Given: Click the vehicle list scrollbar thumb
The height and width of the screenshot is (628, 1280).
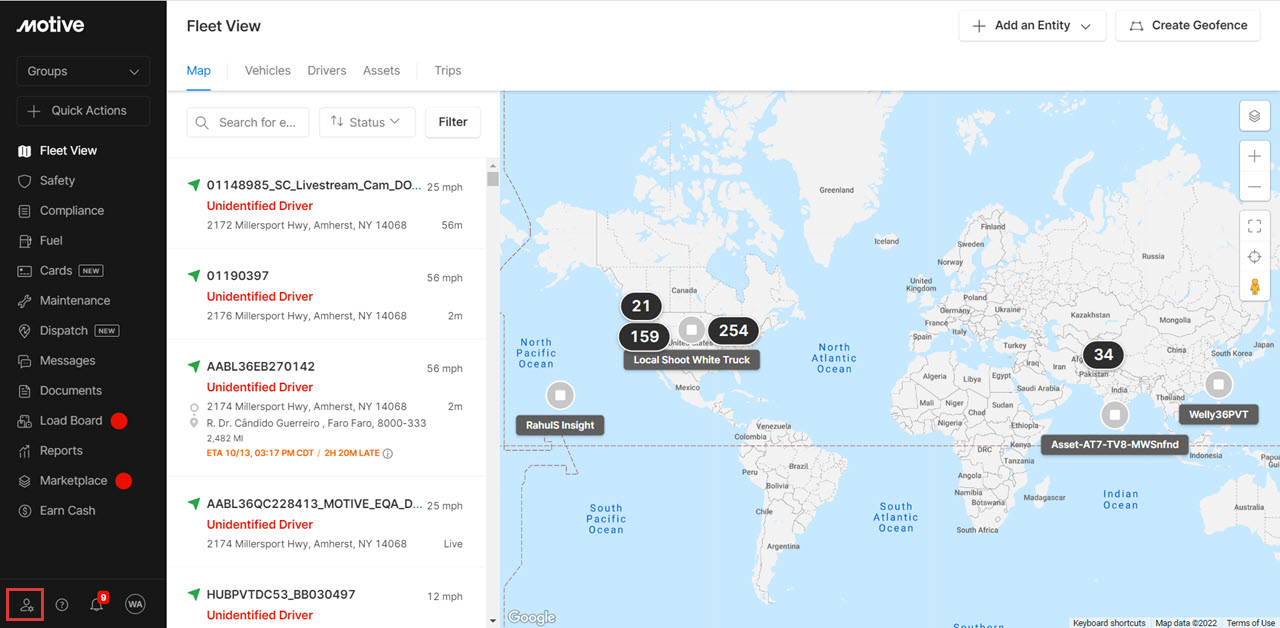Looking at the screenshot, I should pyautogui.click(x=493, y=179).
